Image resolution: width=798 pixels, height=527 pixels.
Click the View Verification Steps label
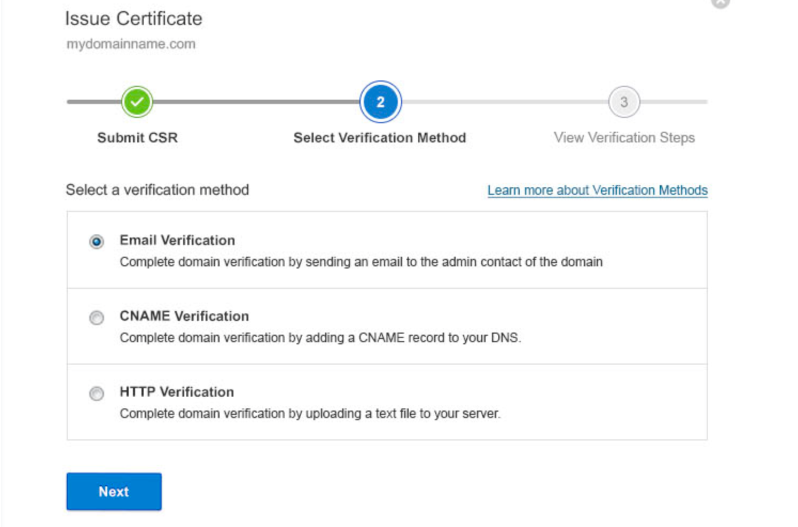[x=624, y=138]
